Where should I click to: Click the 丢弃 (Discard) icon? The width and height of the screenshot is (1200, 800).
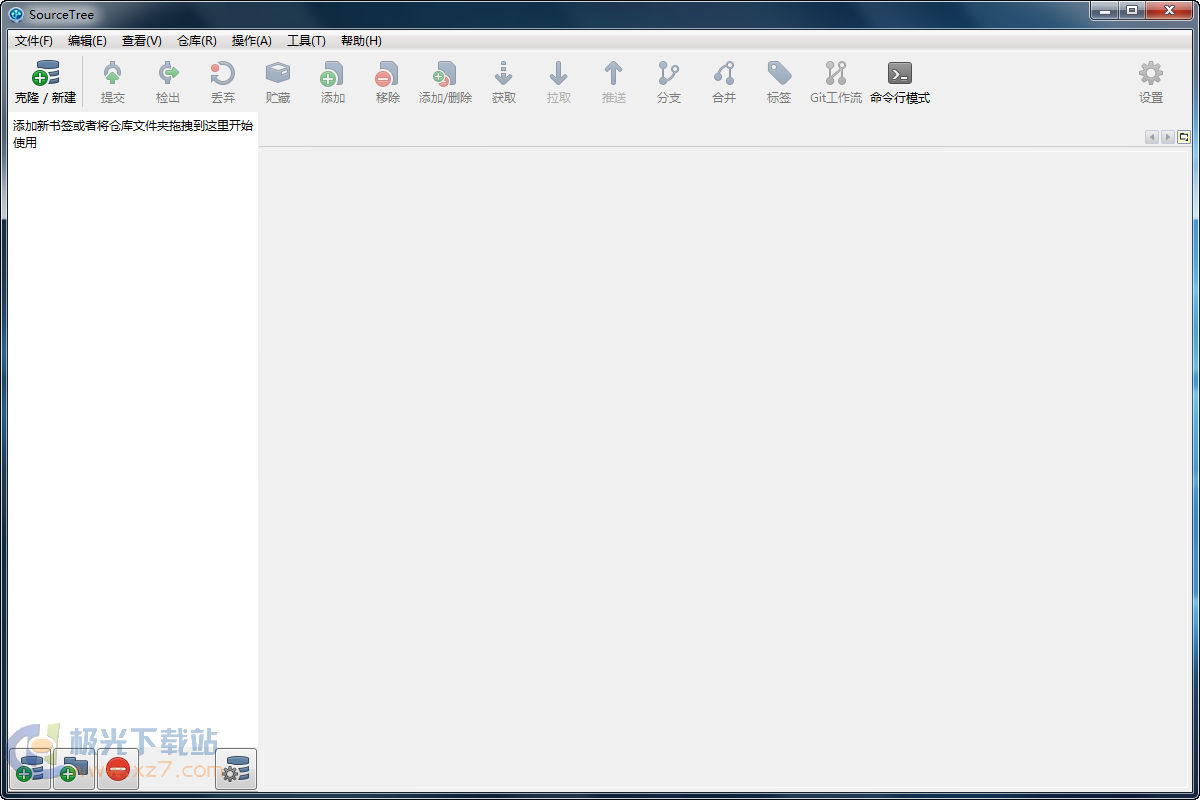pyautogui.click(x=222, y=80)
